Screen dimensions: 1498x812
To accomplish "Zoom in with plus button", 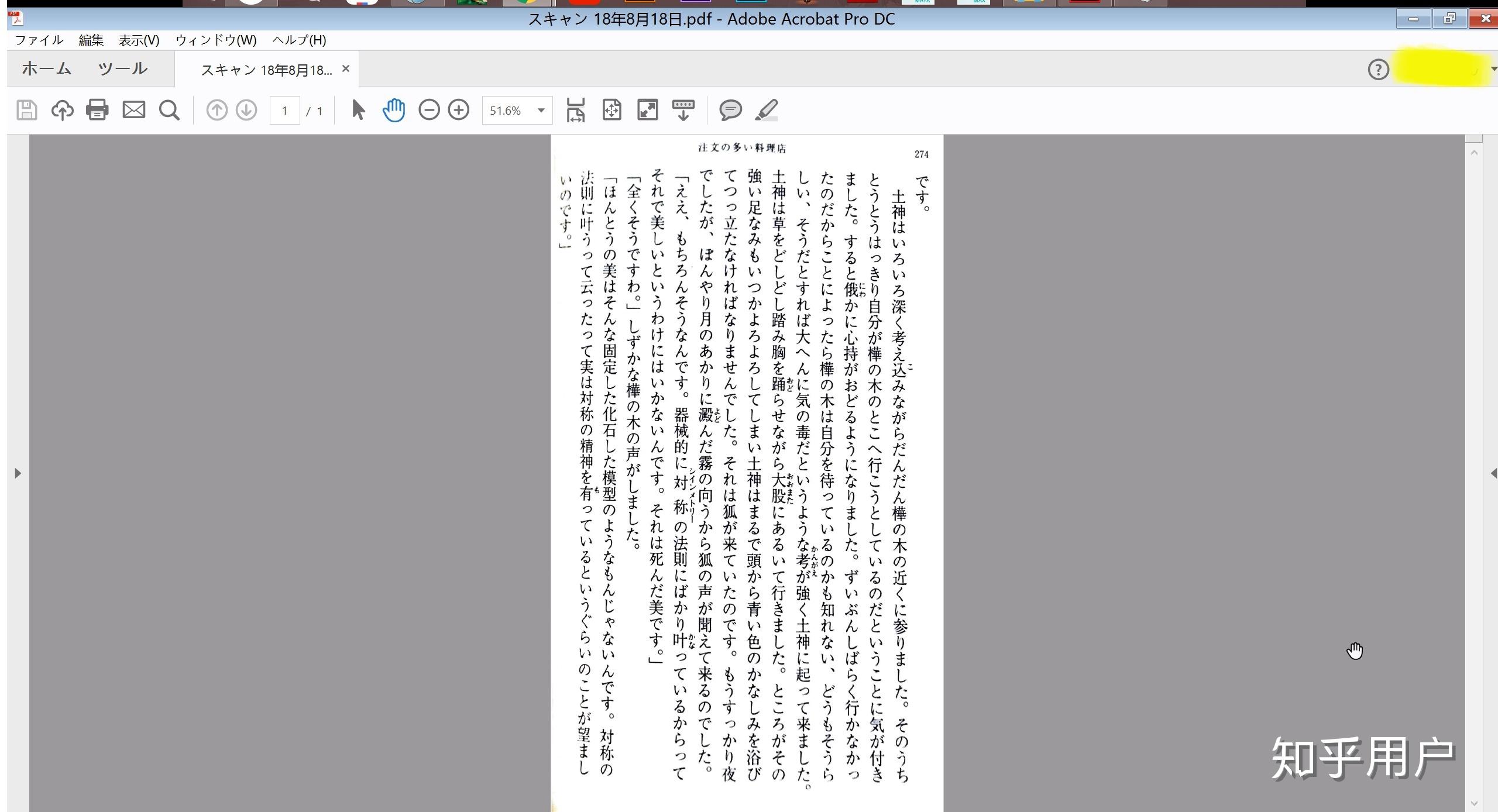I will 459,110.
